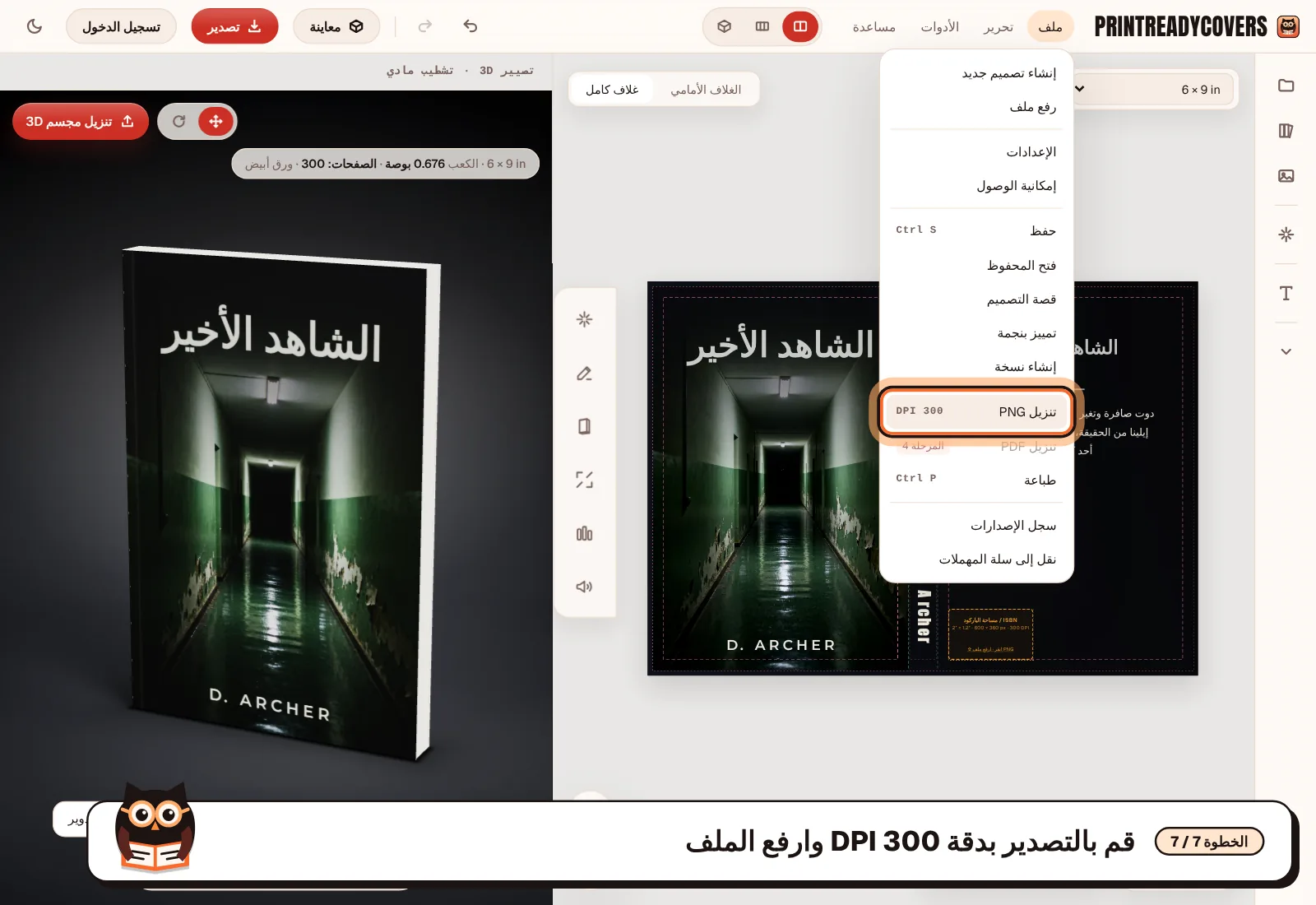Switch to the 3D cube view mode
Image resolution: width=1316 pixels, height=905 pixels.
[725, 26]
